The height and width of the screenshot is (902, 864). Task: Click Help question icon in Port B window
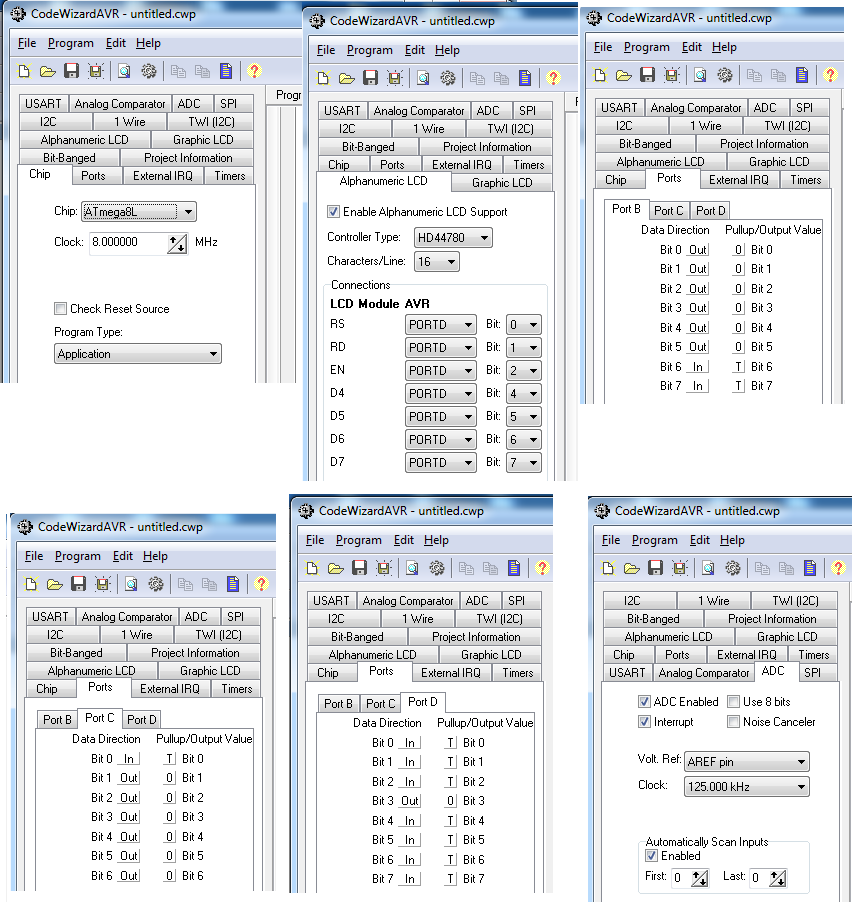pyautogui.click(x=830, y=75)
